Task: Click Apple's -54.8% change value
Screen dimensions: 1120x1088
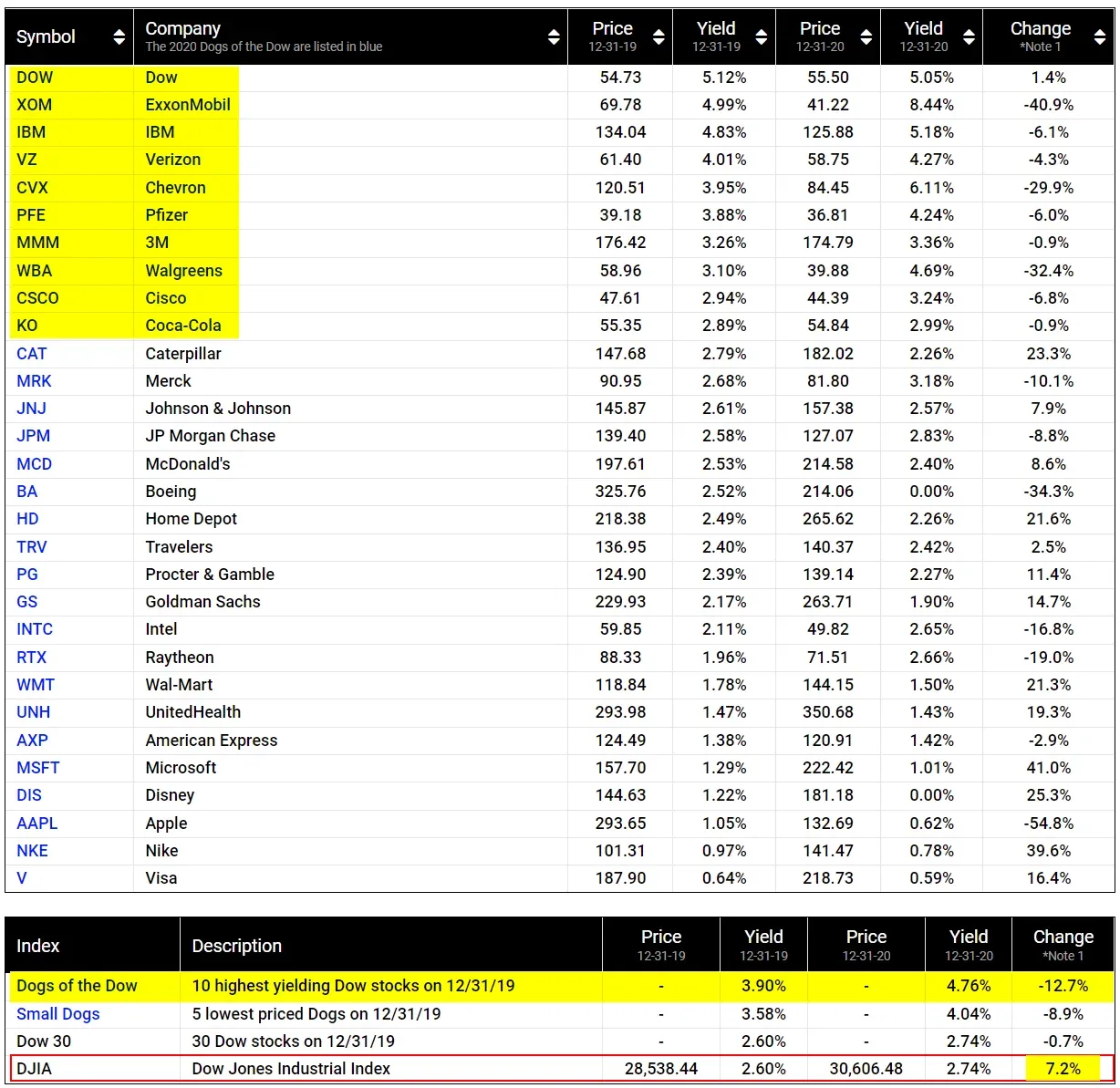Action: [x=1049, y=824]
